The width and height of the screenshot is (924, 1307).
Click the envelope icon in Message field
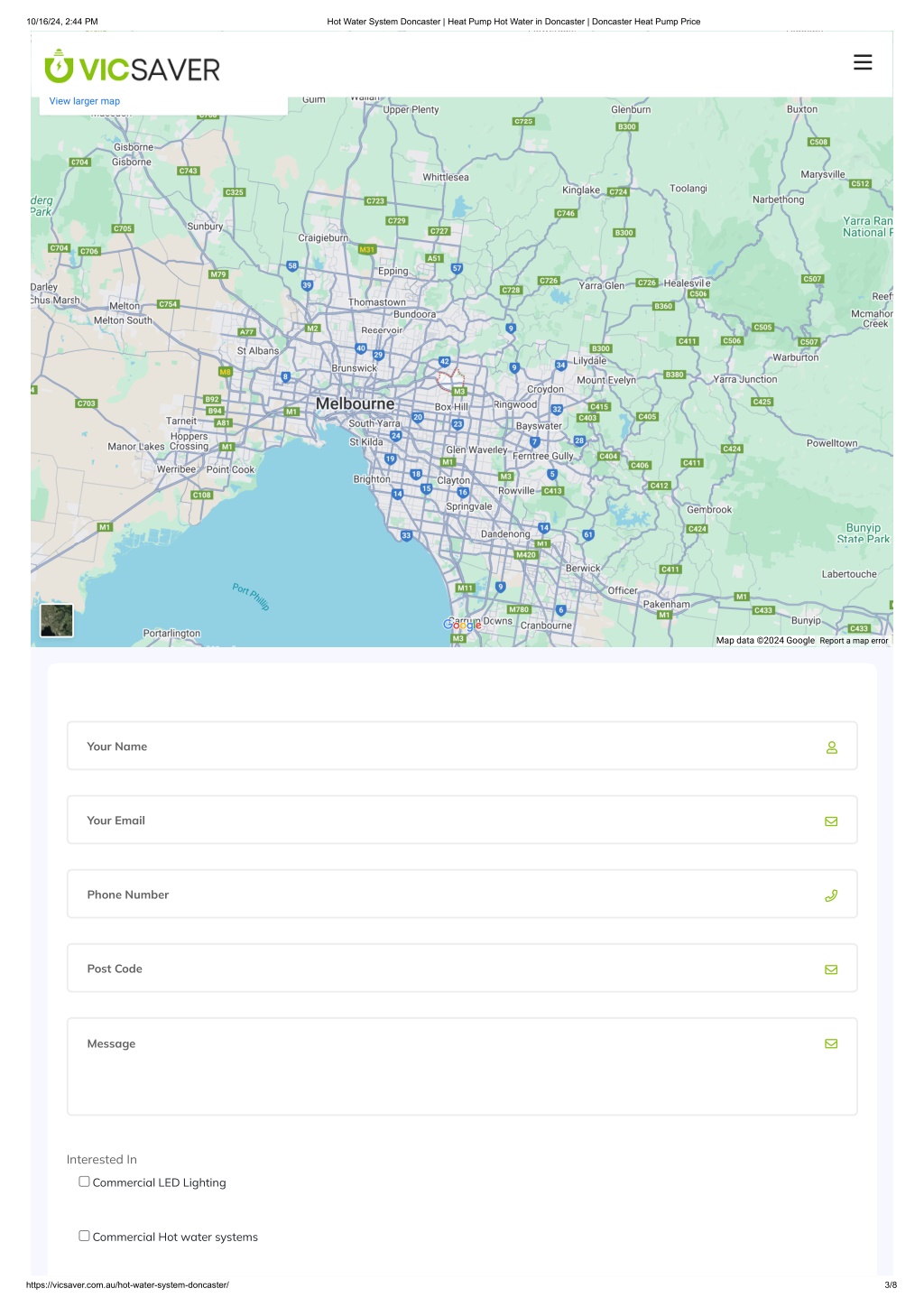click(x=831, y=1043)
